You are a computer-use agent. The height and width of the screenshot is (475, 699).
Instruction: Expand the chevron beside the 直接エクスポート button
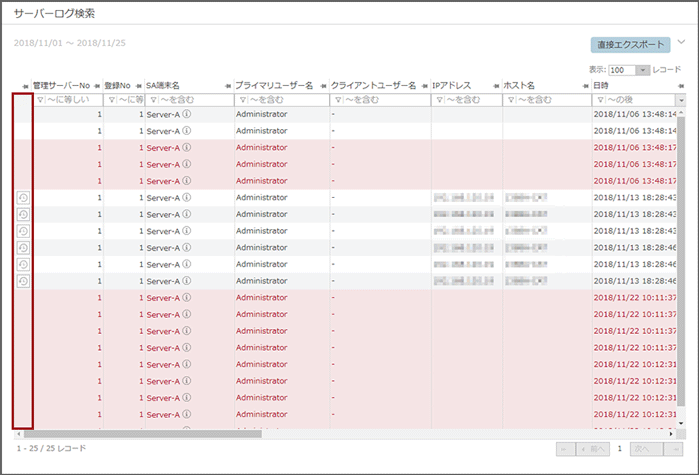[682, 43]
